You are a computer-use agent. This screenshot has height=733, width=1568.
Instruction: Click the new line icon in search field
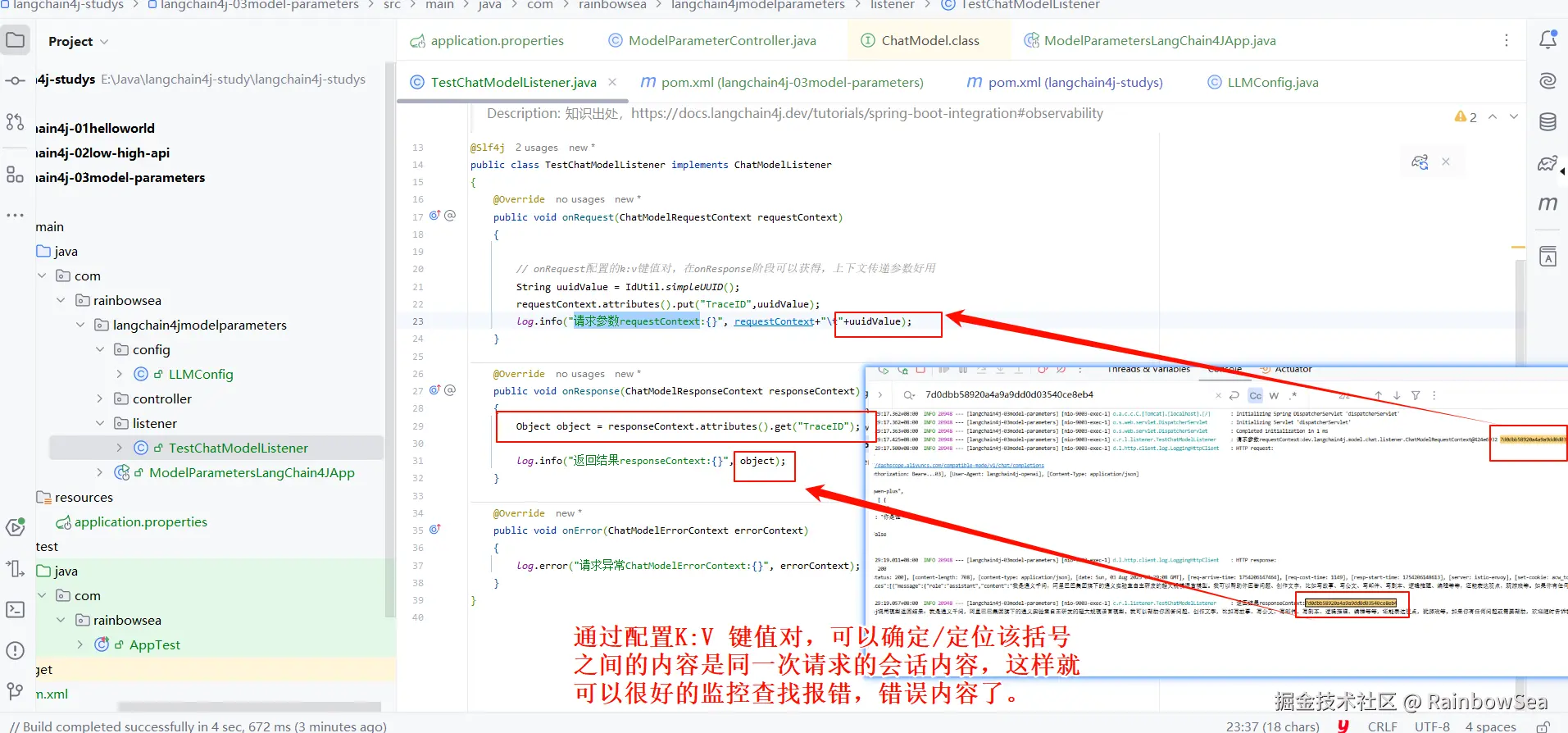(x=1234, y=395)
